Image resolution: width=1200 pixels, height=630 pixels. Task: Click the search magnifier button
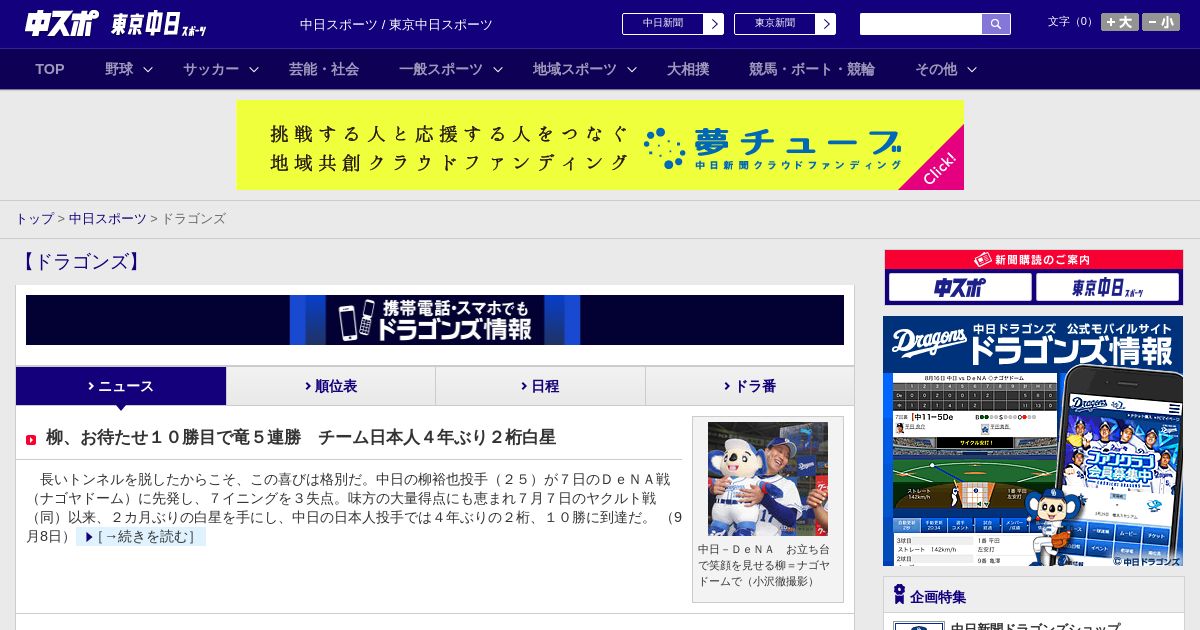[x=996, y=24]
